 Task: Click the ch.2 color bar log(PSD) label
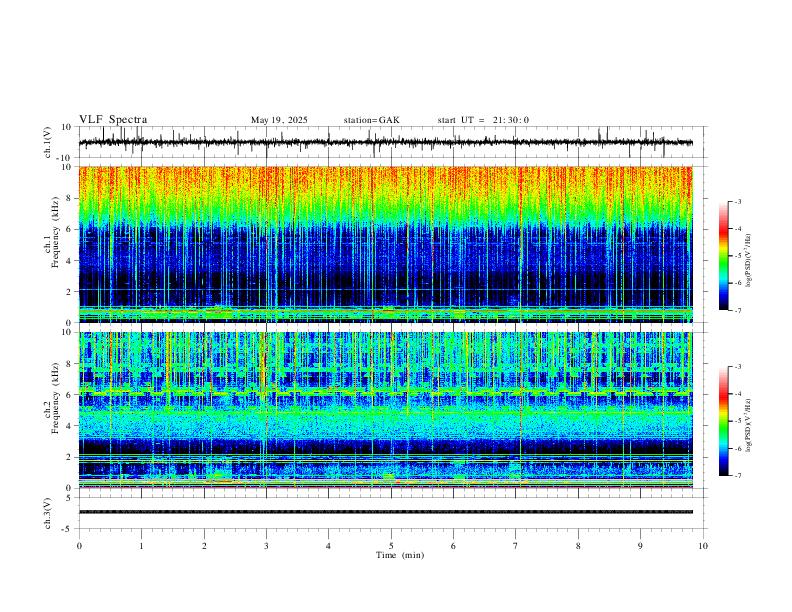(x=748, y=426)
